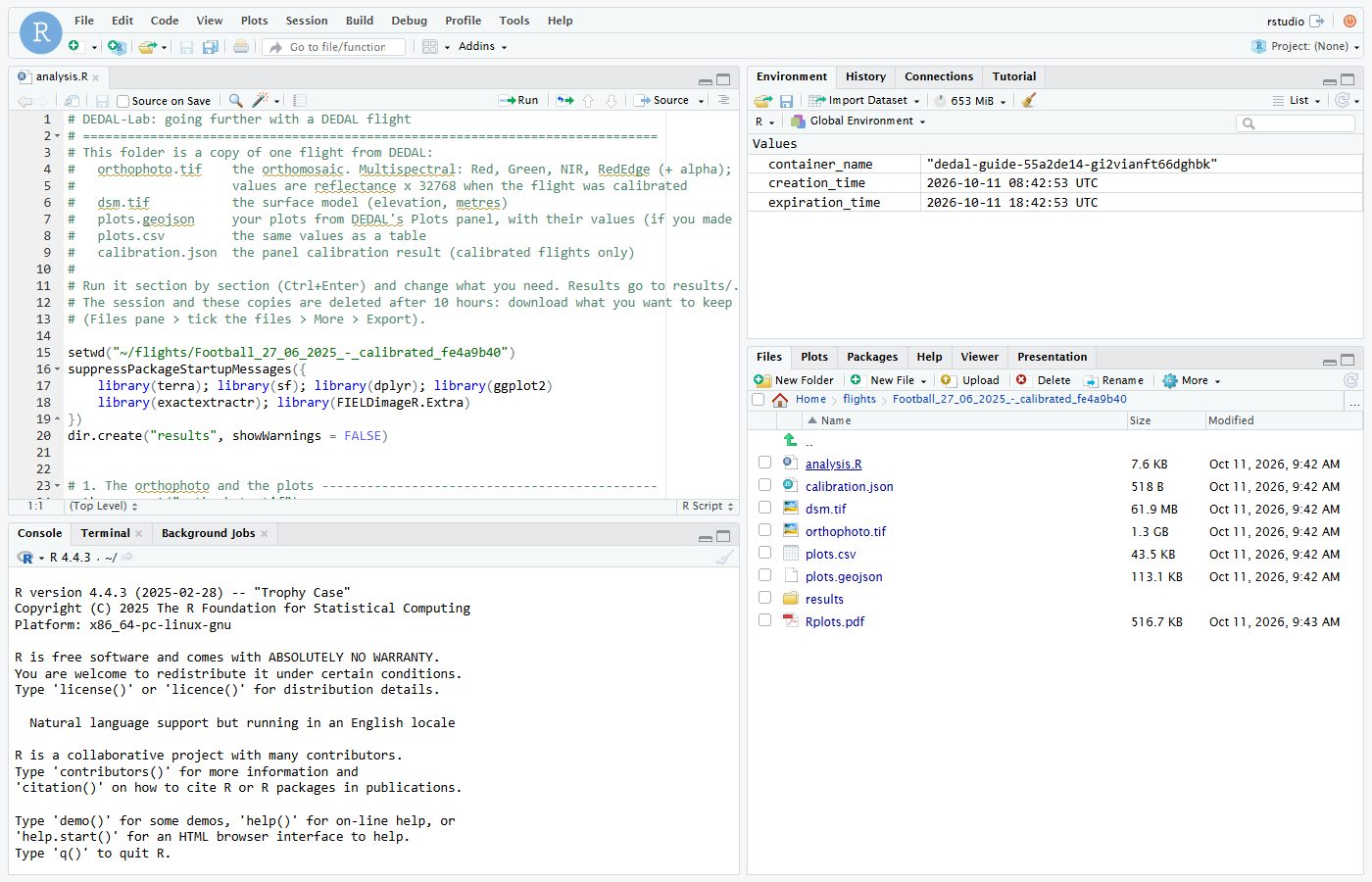Open the Import Dataset dropdown
Image resolution: width=1372 pixels, height=882 pixels.
pos(864,100)
